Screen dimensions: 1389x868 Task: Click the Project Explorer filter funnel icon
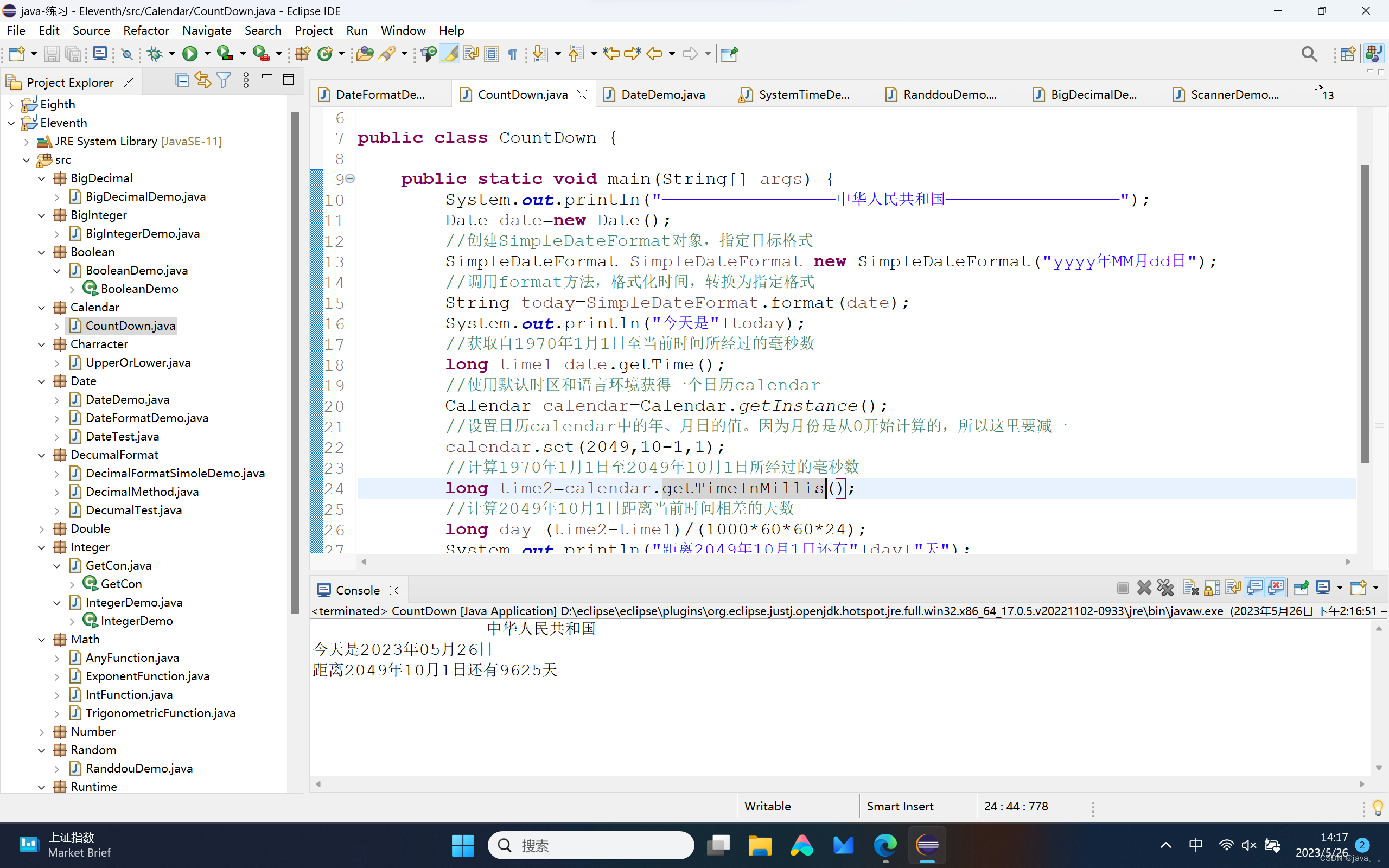point(224,81)
